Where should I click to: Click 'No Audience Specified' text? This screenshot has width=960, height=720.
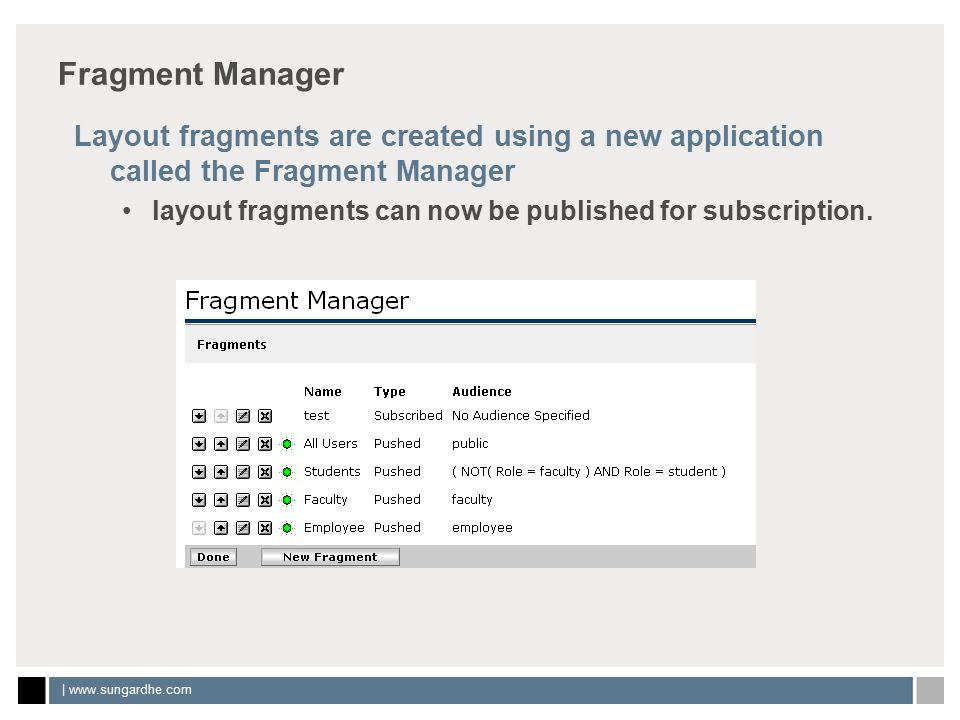click(520, 416)
